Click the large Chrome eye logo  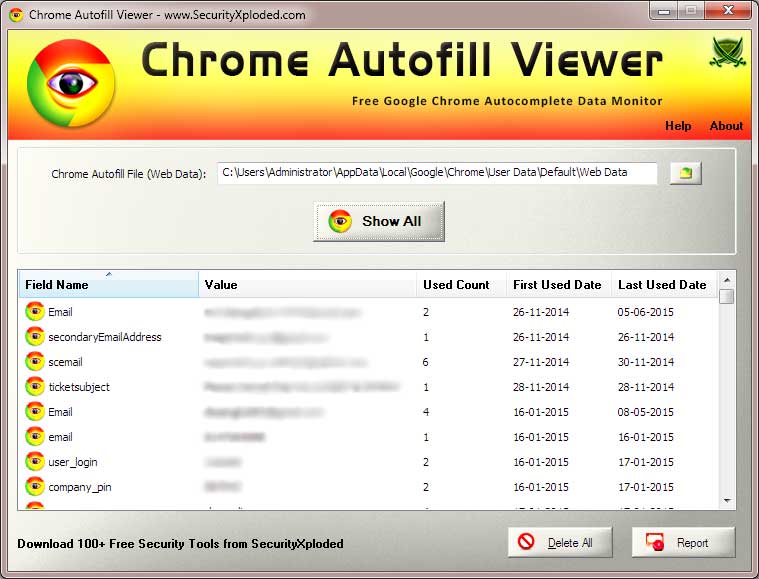tap(70, 83)
